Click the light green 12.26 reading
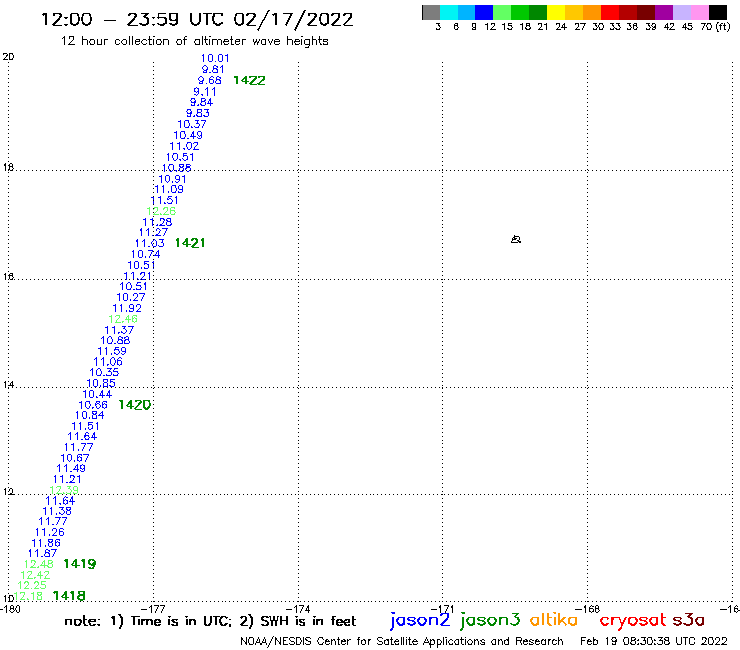Image resolution: width=740 pixels, height=650 pixels. tap(161, 211)
